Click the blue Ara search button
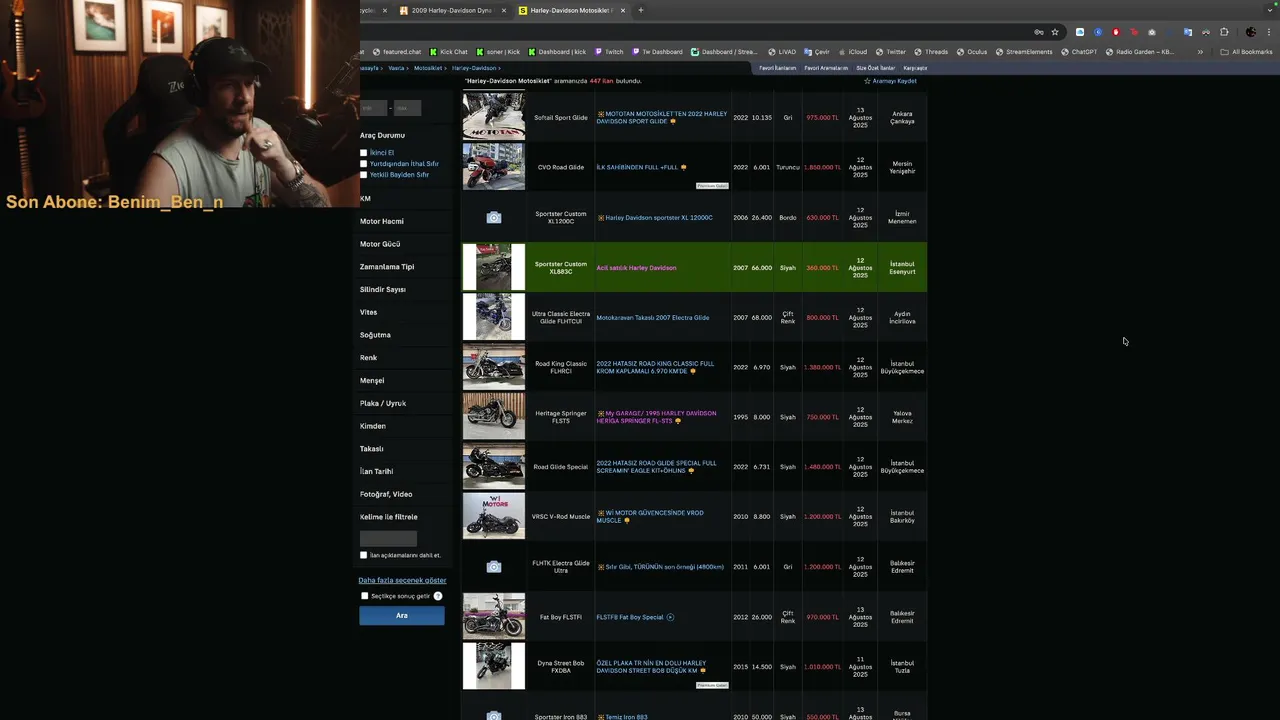 pos(402,616)
